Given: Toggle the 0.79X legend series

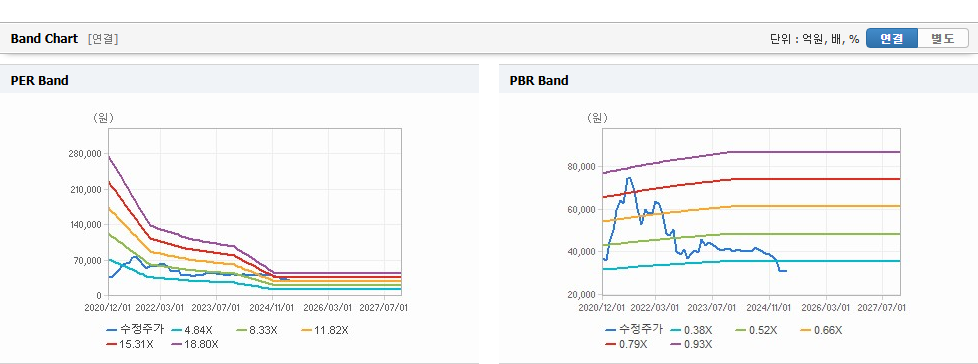Looking at the screenshot, I should (x=626, y=344).
